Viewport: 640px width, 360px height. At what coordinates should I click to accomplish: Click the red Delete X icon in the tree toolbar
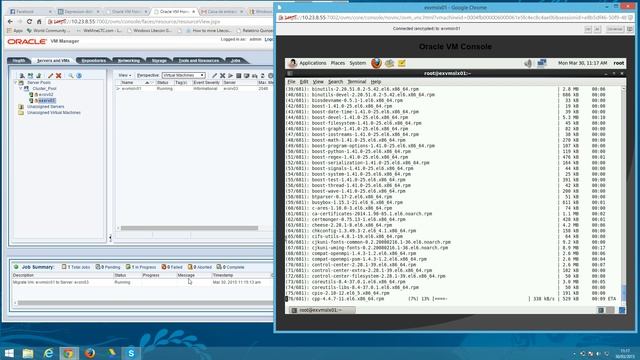58,76
